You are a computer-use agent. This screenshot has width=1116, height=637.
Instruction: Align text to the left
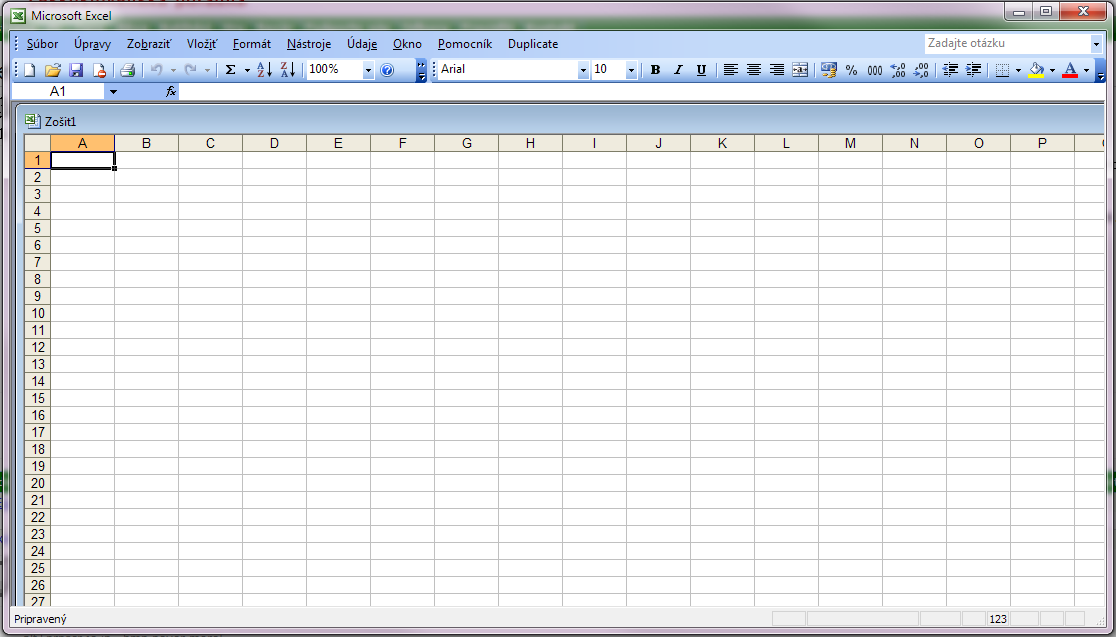(730, 70)
